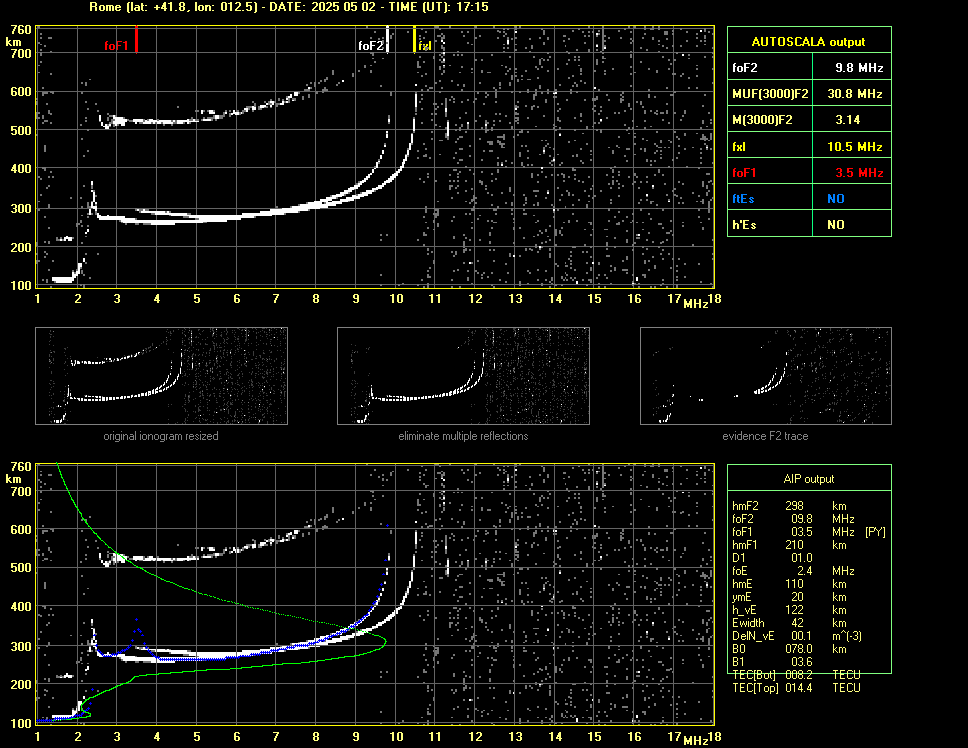This screenshot has height=748, width=968.
Task: Select the TEC[Bot] 008.2 TECU row
Action: 796,675
